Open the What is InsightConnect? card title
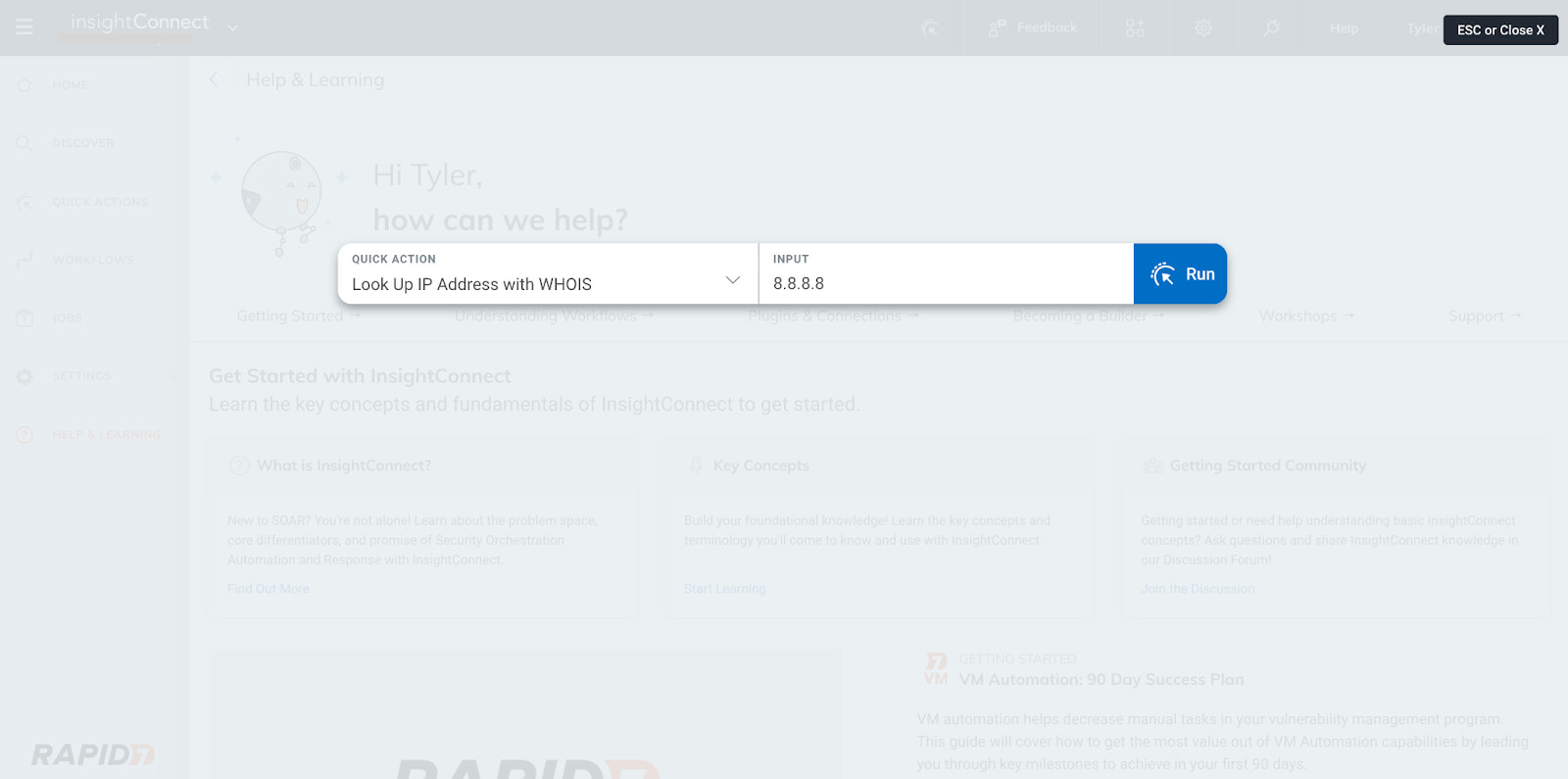Screen dimensions: 1568x779 tap(344, 465)
